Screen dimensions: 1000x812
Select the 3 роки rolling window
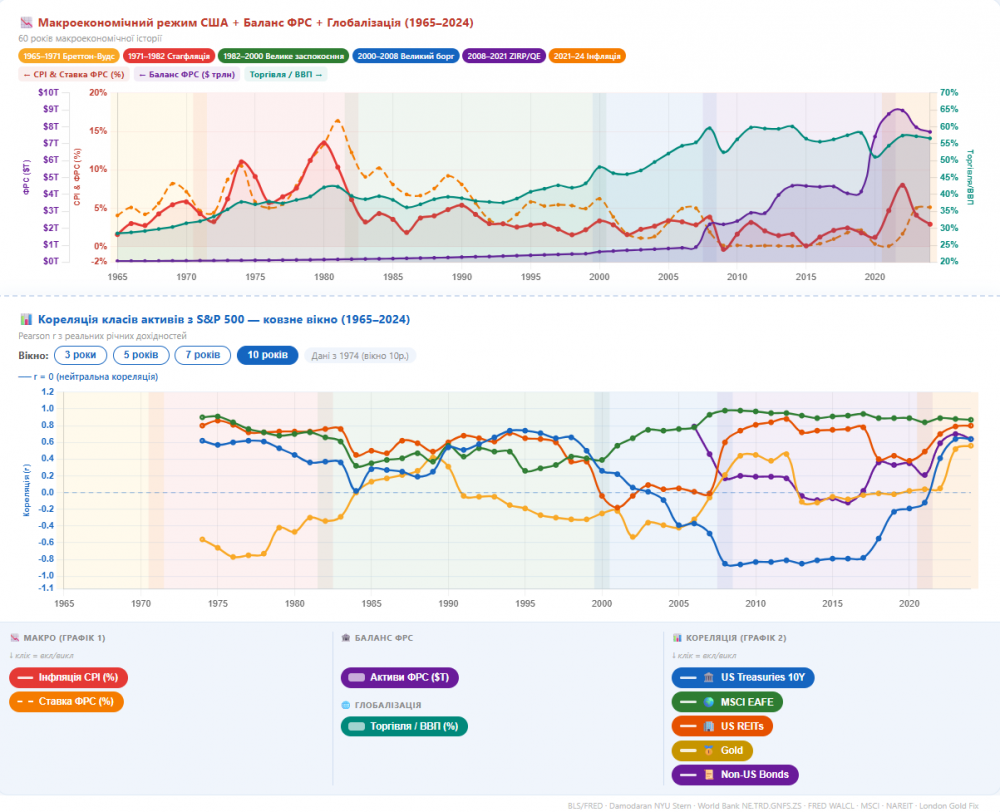point(79,355)
